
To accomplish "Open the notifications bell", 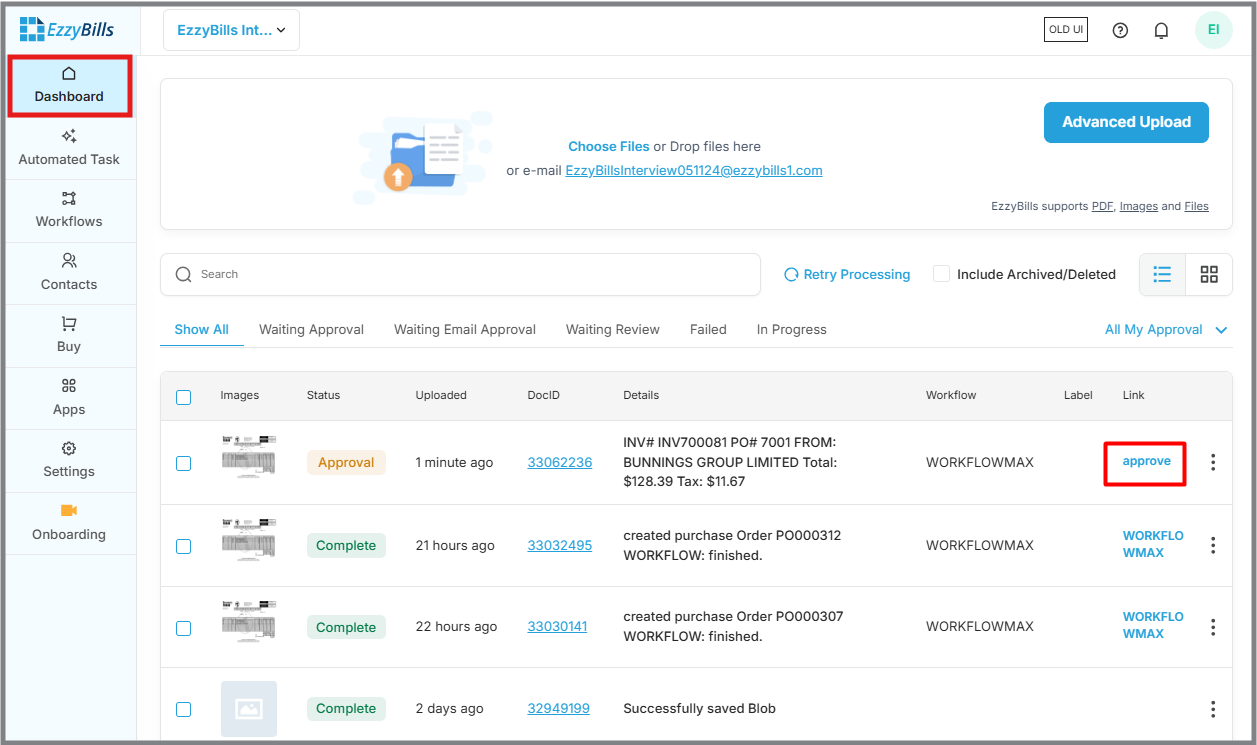I will [1161, 30].
